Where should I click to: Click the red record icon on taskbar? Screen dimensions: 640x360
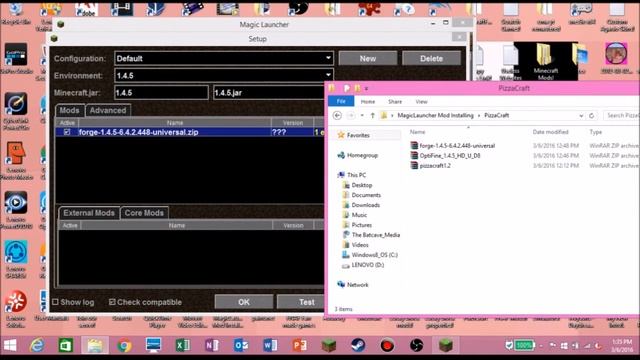coord(387,346)
